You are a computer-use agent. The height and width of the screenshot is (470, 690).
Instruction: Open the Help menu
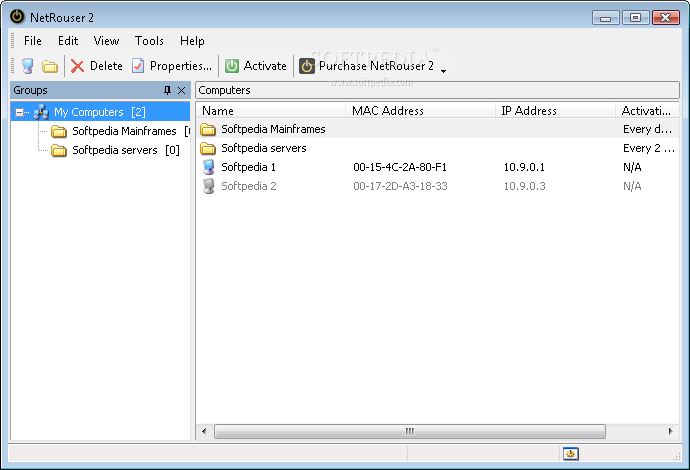[x=192, y=41]
